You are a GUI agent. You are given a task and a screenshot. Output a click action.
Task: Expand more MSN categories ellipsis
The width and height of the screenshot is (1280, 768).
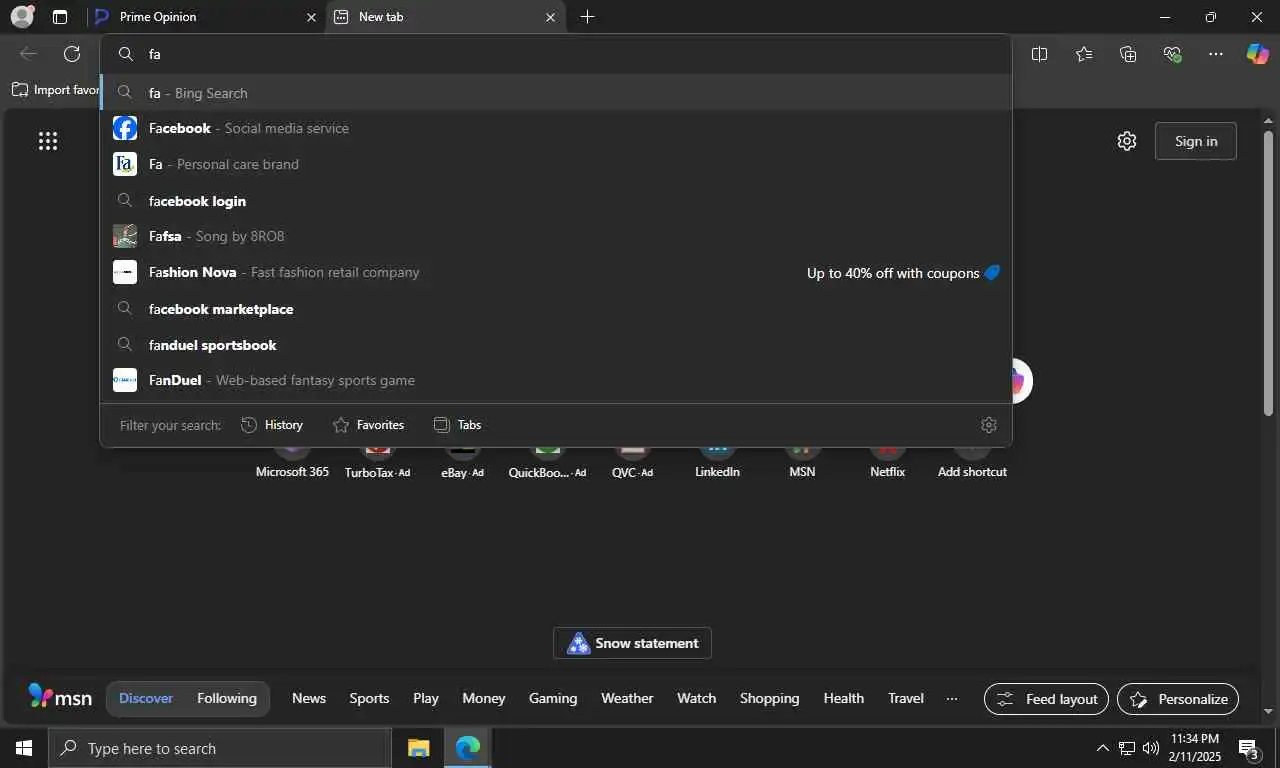pyautogui.click(x=952, y=698)
